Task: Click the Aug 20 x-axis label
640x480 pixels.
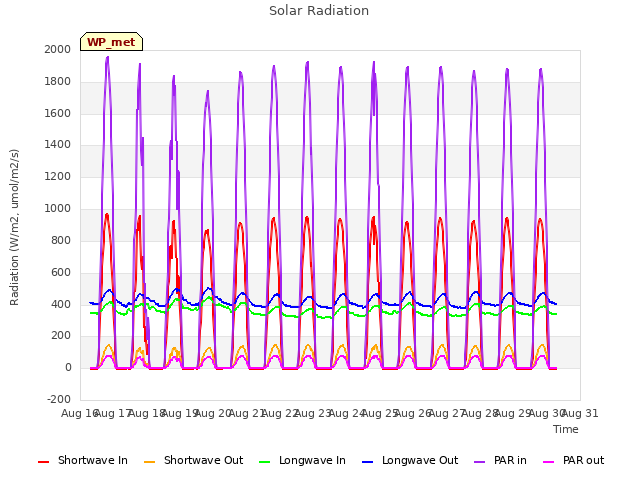Action: click(x=213, y=413)
